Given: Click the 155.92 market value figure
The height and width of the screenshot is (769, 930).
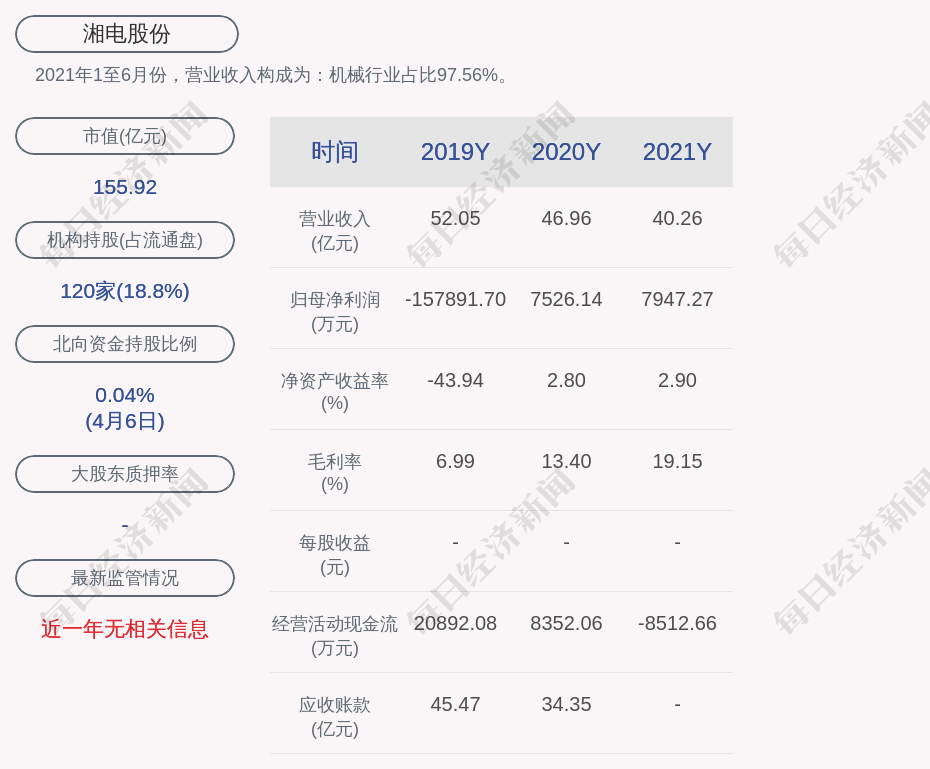Looking at the screenshot, I should tap(125, 187).
